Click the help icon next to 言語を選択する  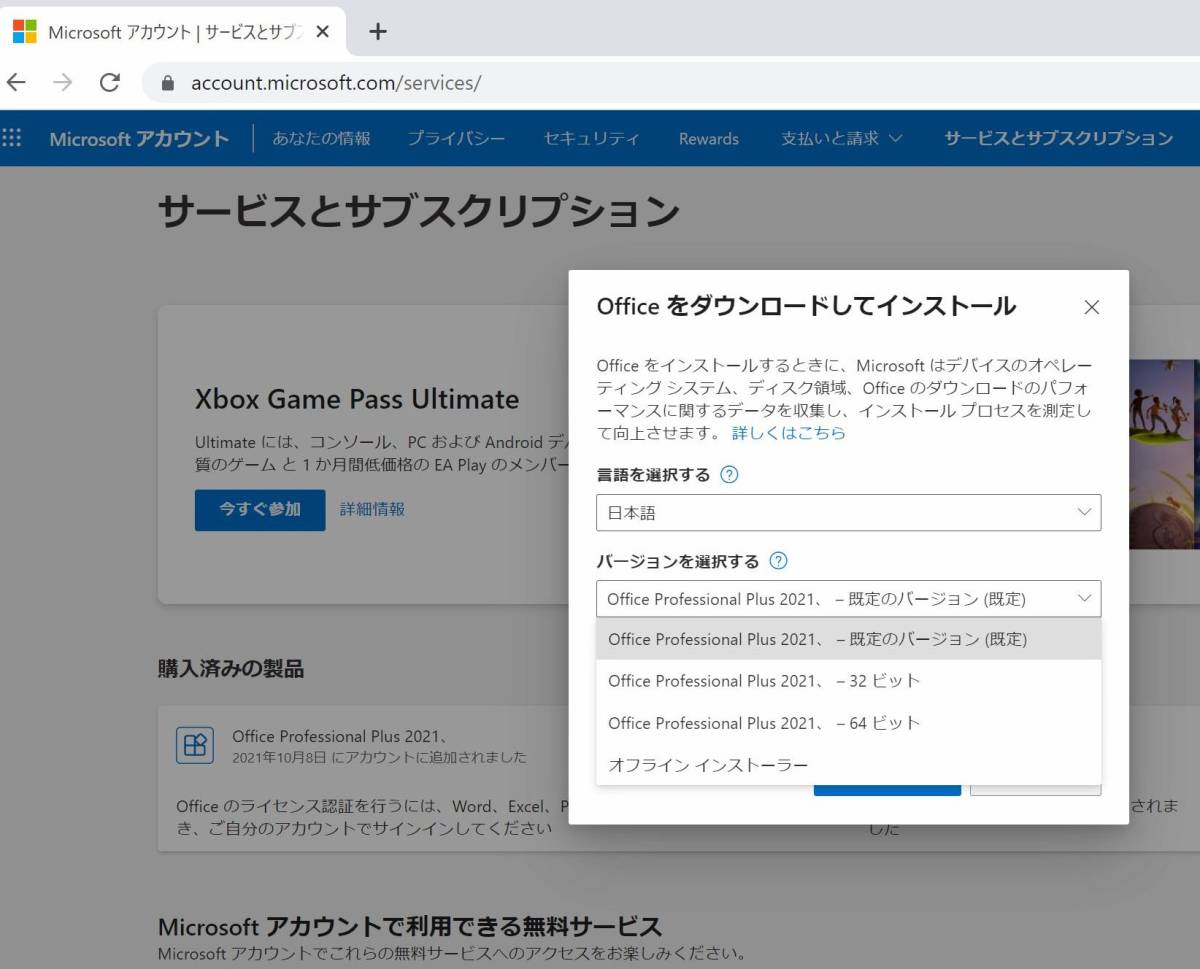pos(729,475)
